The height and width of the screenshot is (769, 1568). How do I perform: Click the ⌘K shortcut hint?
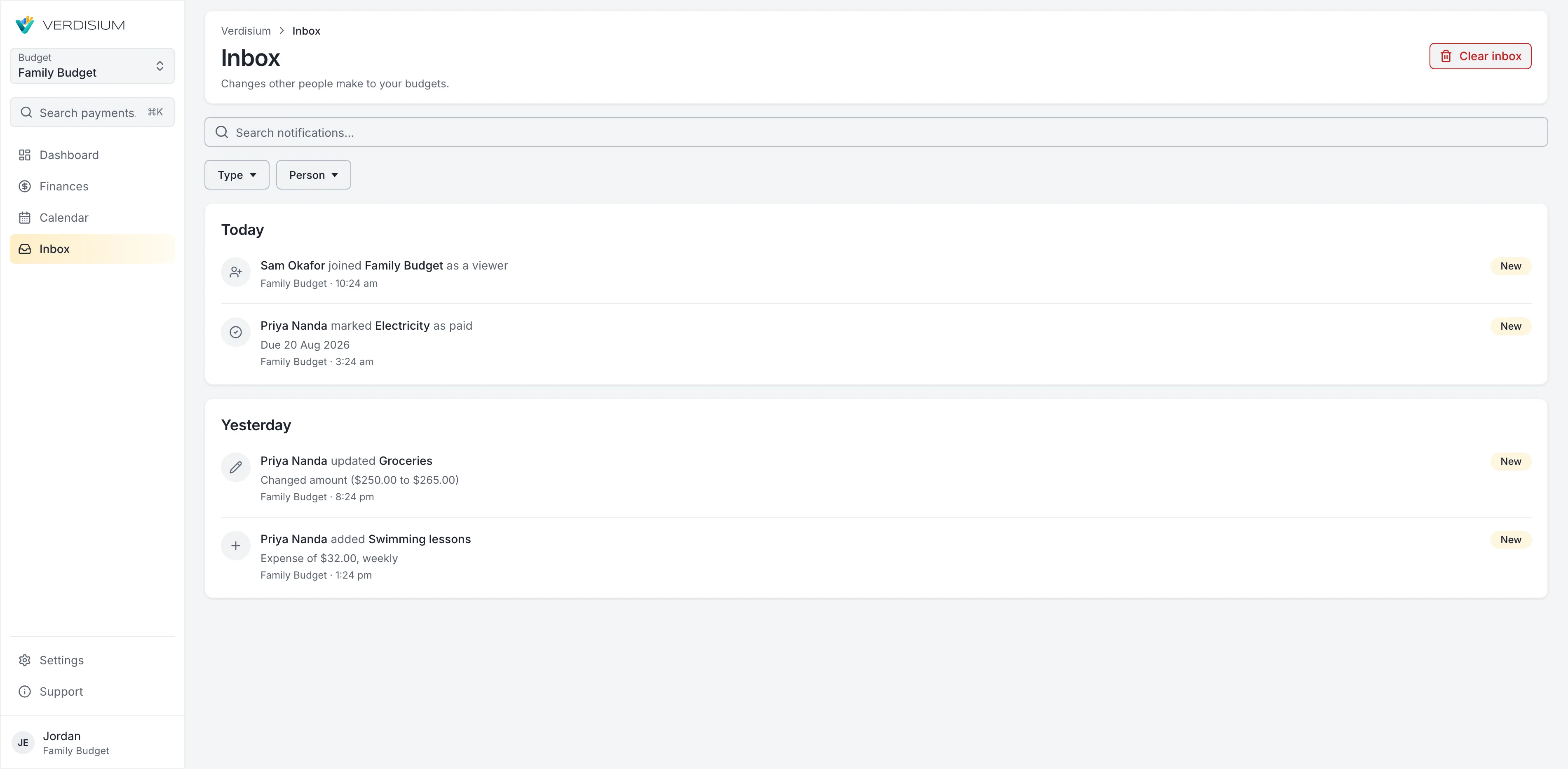[x=155, y=112]
